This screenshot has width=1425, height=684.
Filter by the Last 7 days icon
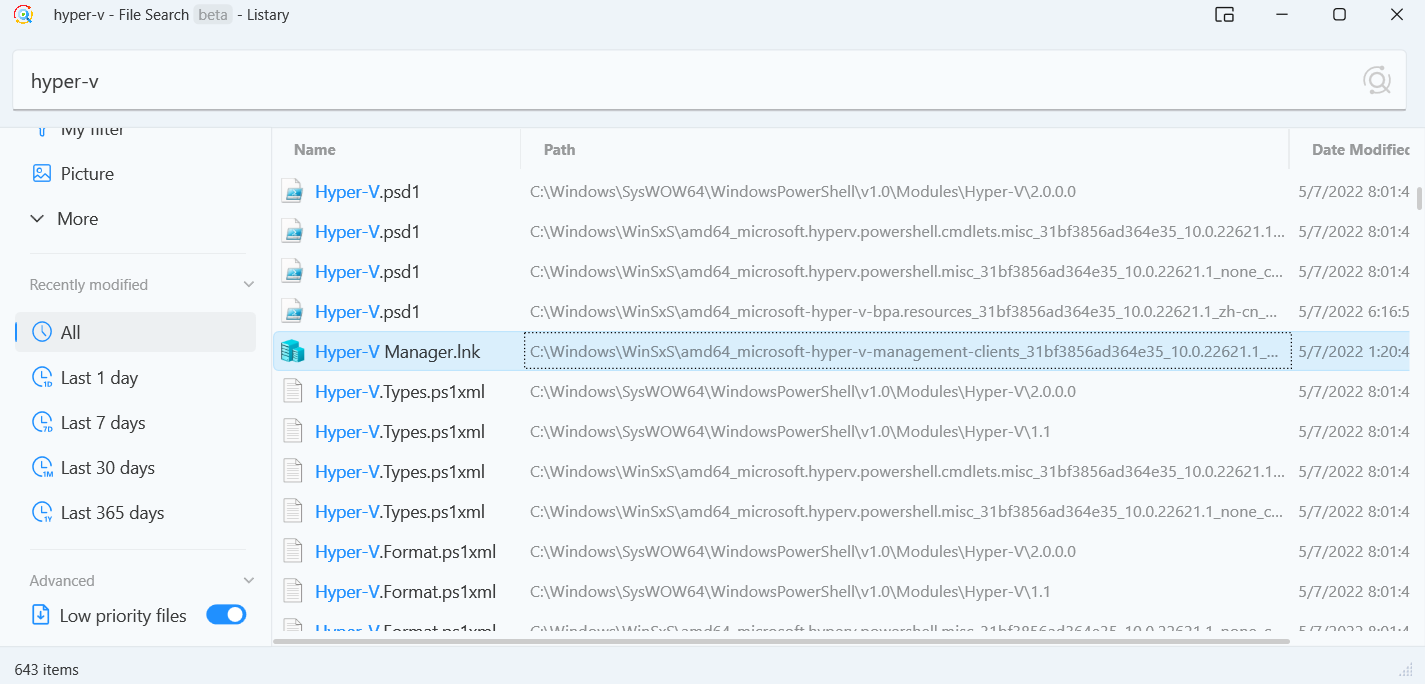click(x=42, y=423)
